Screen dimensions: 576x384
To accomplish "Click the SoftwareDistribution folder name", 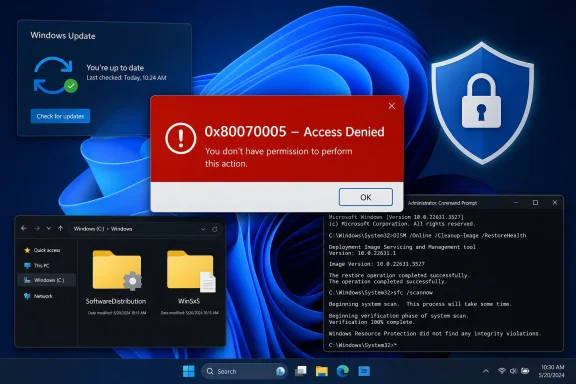I will 116,301.
